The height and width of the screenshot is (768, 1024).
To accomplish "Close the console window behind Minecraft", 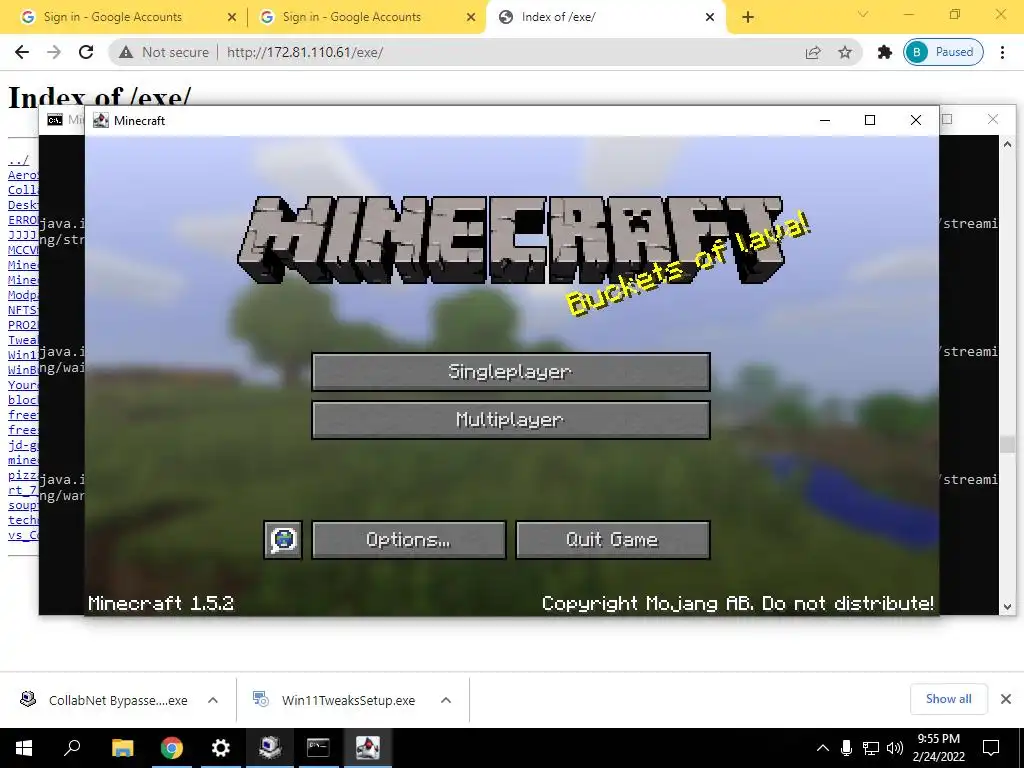I will pos(993,119).
